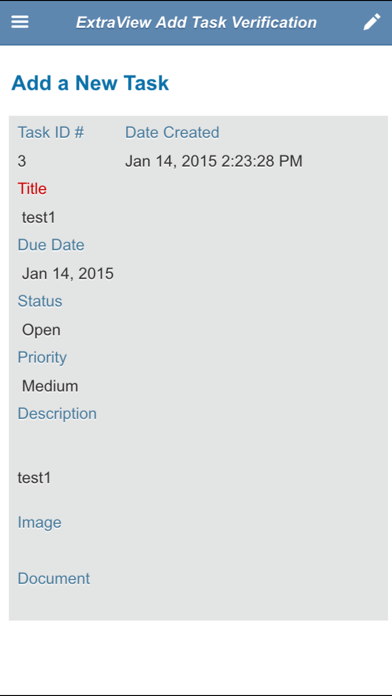The height and width of the screenshot is (696, 392).
Task: Select the Jan 14, 2015 2:23:28 PM timestamp
Action: point(214,161)
